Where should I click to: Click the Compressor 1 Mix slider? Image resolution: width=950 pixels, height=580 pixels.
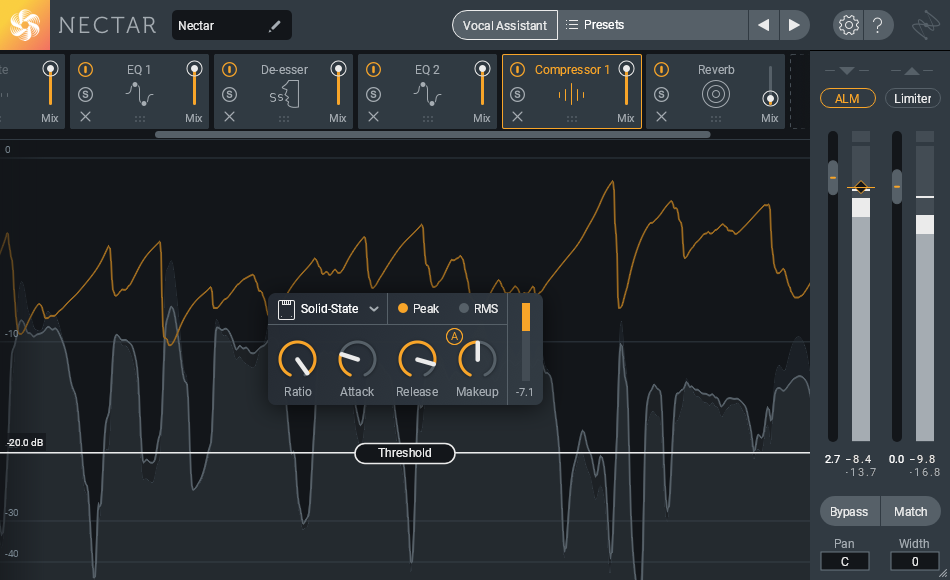point(626,85)
